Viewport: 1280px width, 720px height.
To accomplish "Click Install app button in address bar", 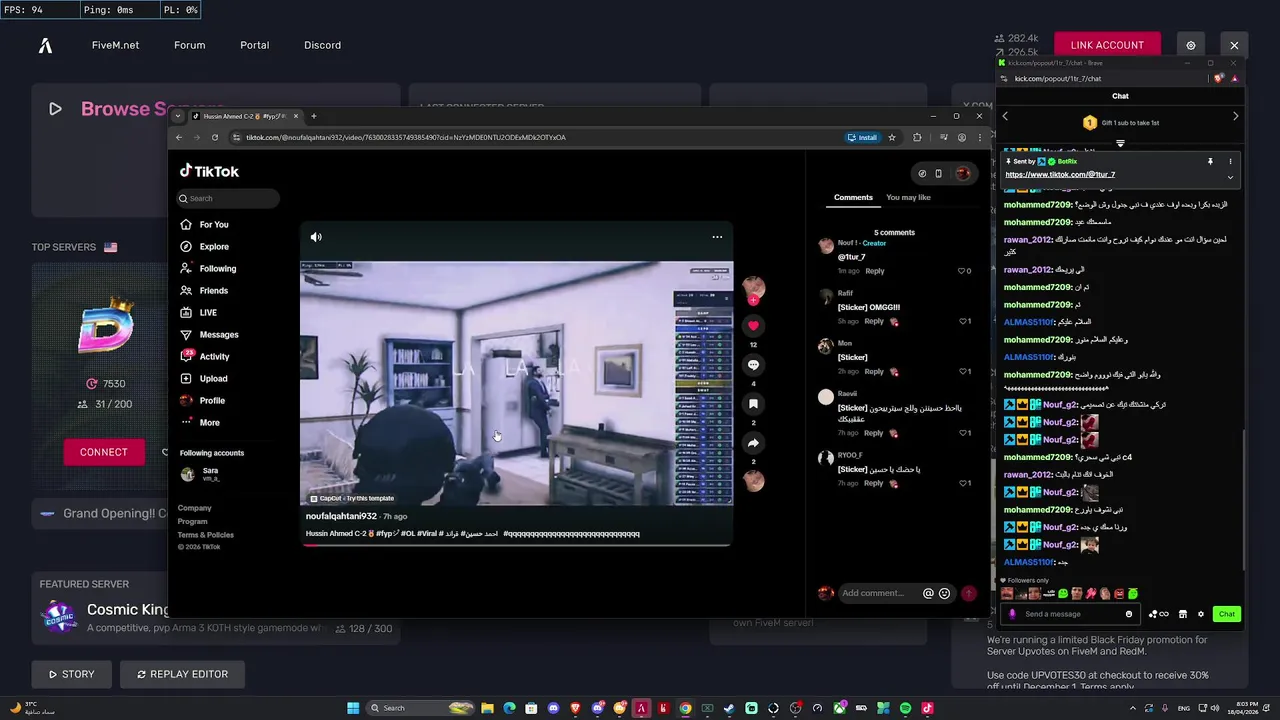I will coord(863,137).
